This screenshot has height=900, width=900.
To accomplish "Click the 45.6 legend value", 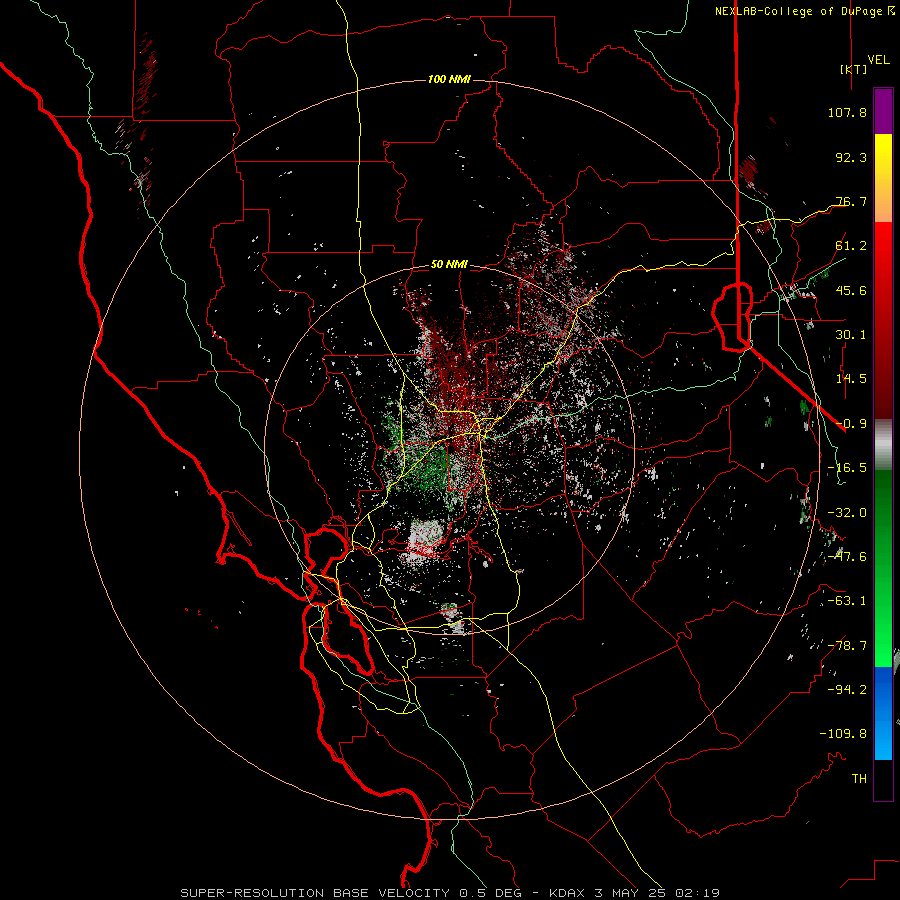I will tap(851, 290).
